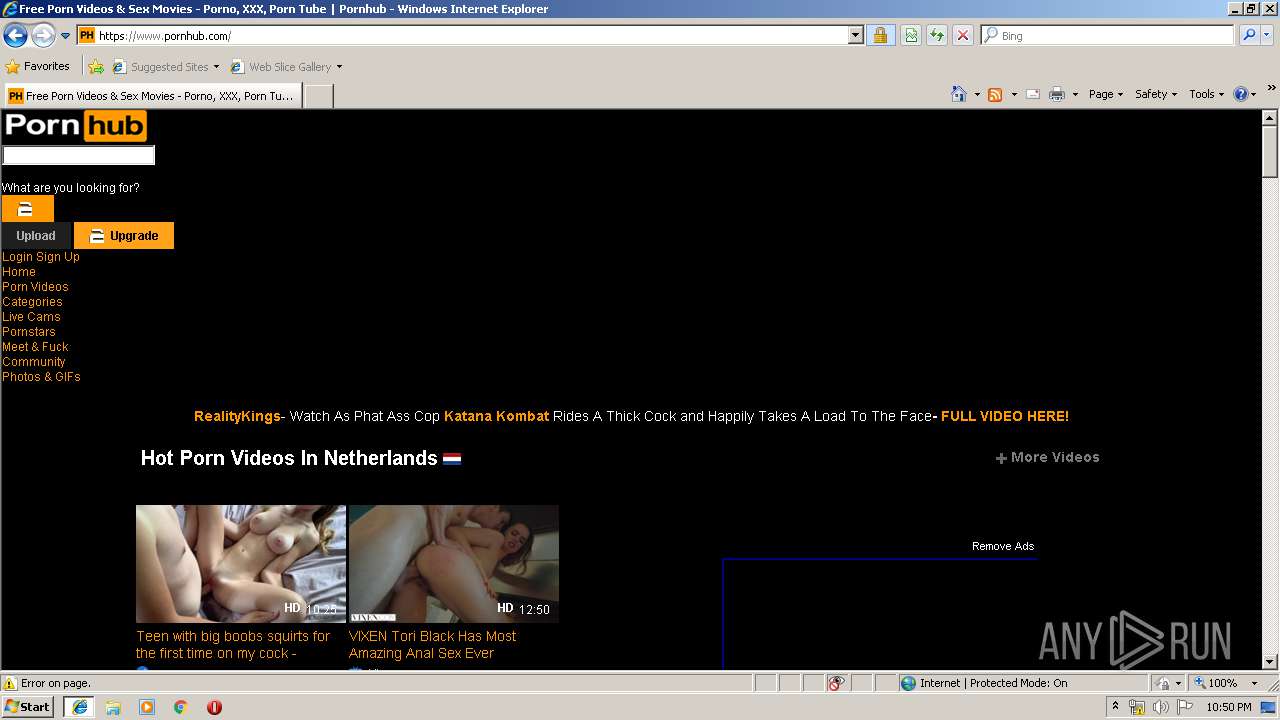Open the Safety menu
This screenshot has height=720, width=1280.
click(1156, 94)
